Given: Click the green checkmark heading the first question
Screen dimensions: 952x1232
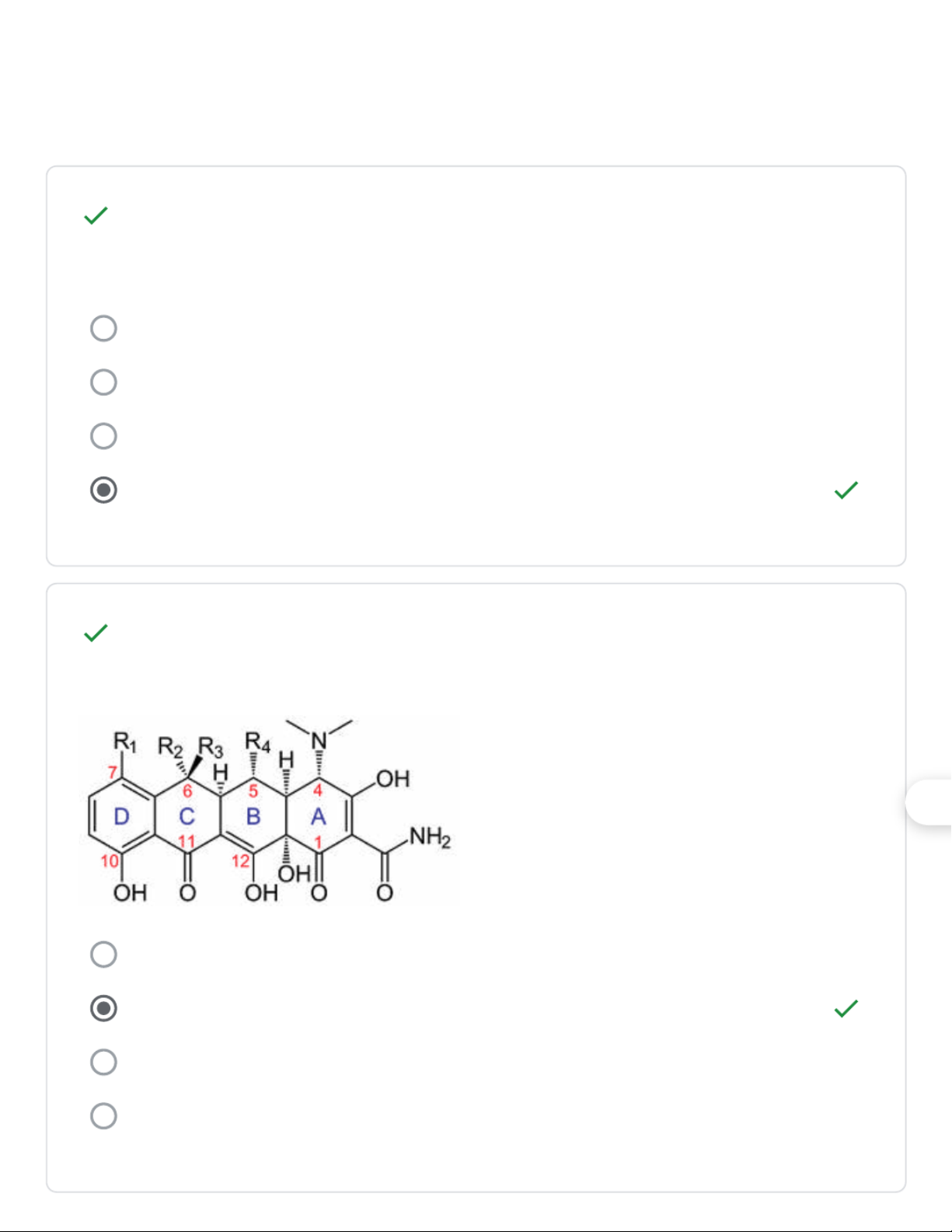Looking at the screenshot, I should tap(96, 215).
